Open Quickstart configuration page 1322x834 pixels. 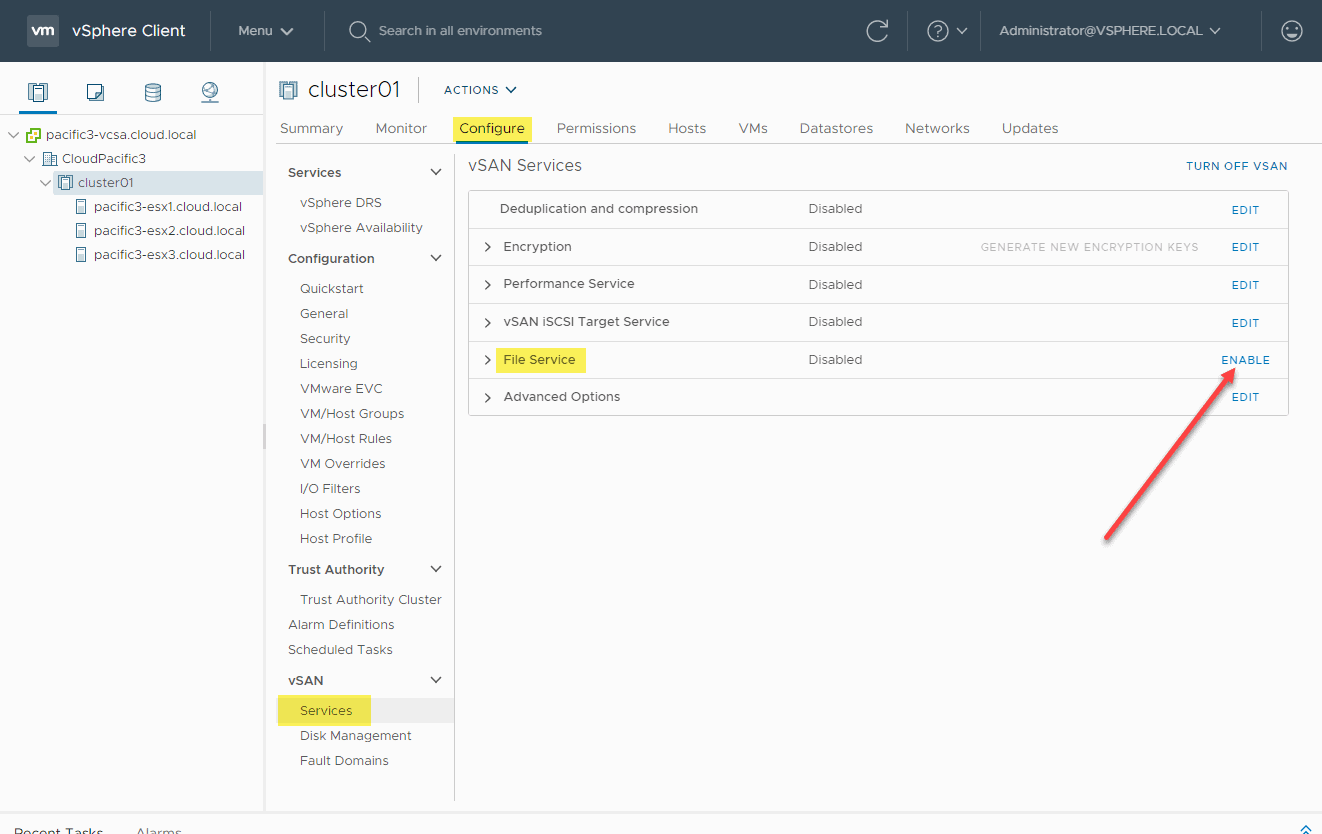(x=332, y=288)
